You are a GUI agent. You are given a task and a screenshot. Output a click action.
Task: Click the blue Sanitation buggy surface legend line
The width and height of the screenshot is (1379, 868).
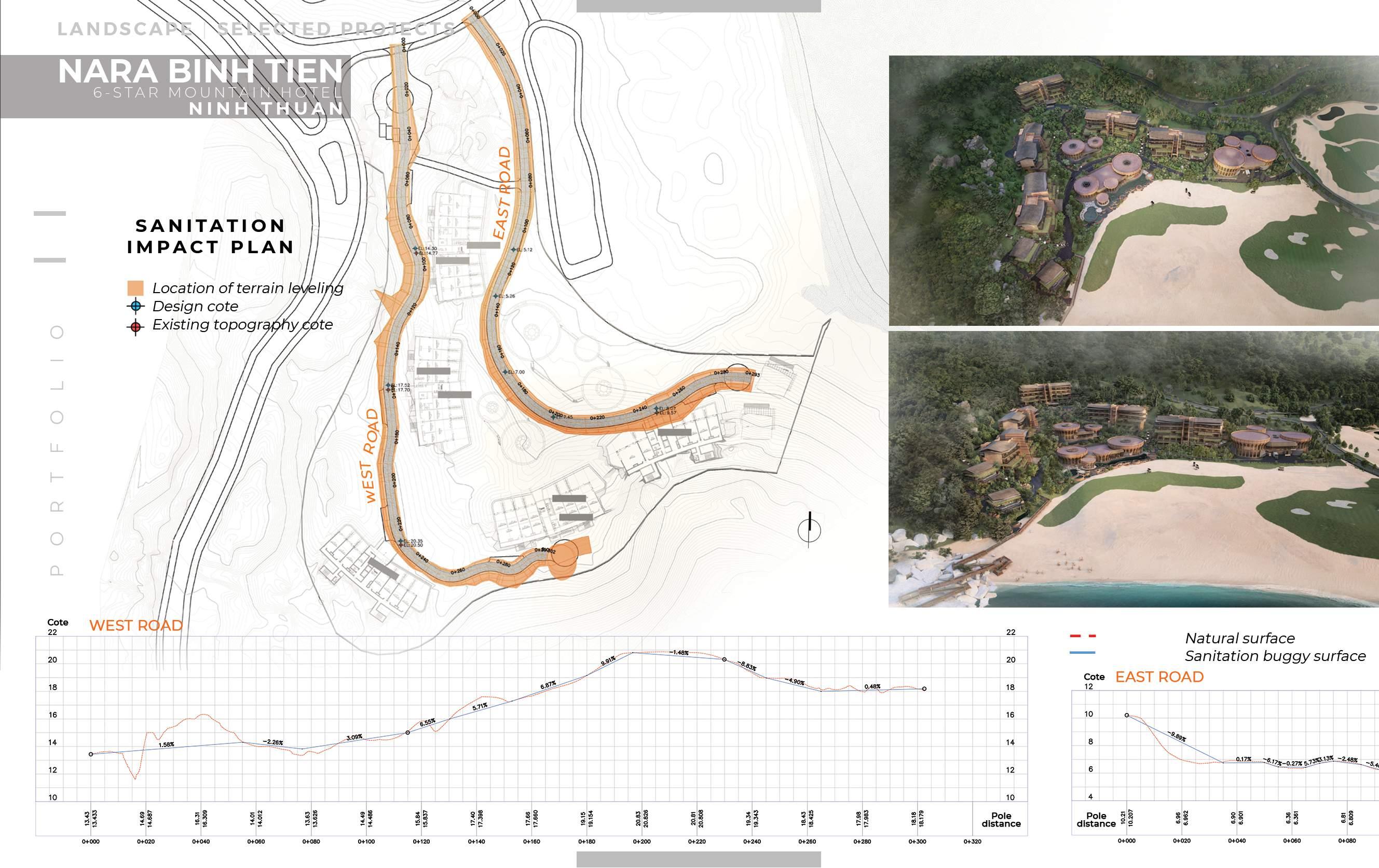[1082, 653]
